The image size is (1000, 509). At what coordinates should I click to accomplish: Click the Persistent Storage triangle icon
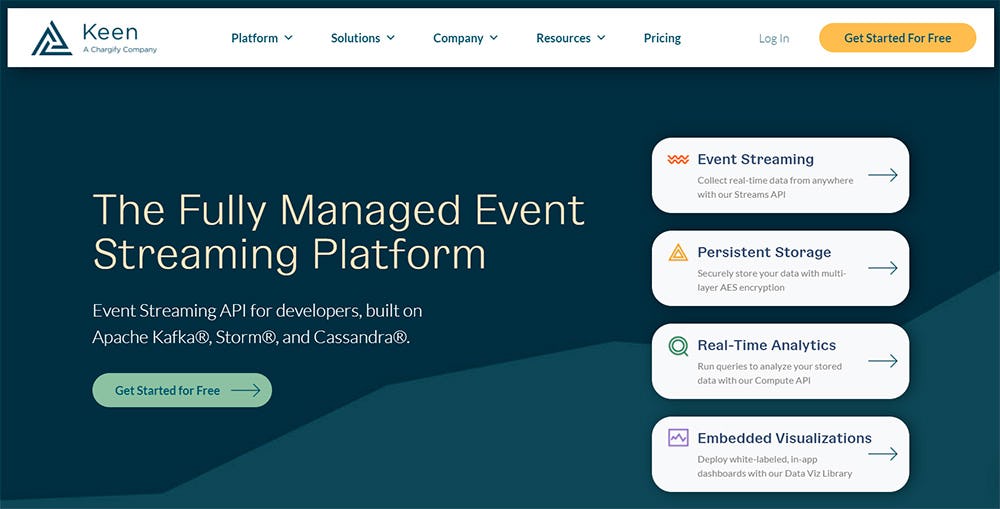tap(678, 253)
